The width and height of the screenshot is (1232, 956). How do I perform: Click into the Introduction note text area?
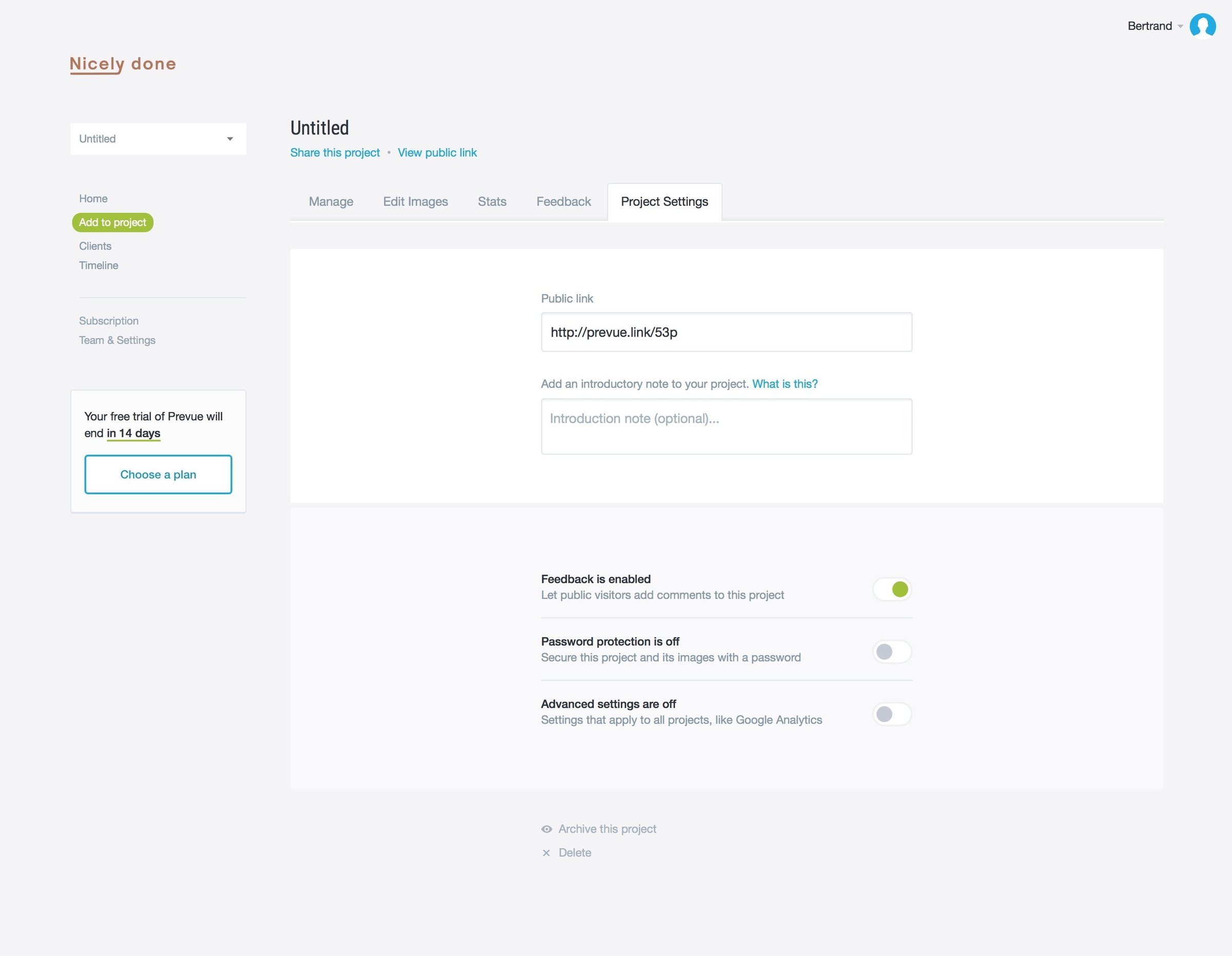(726, 426)
